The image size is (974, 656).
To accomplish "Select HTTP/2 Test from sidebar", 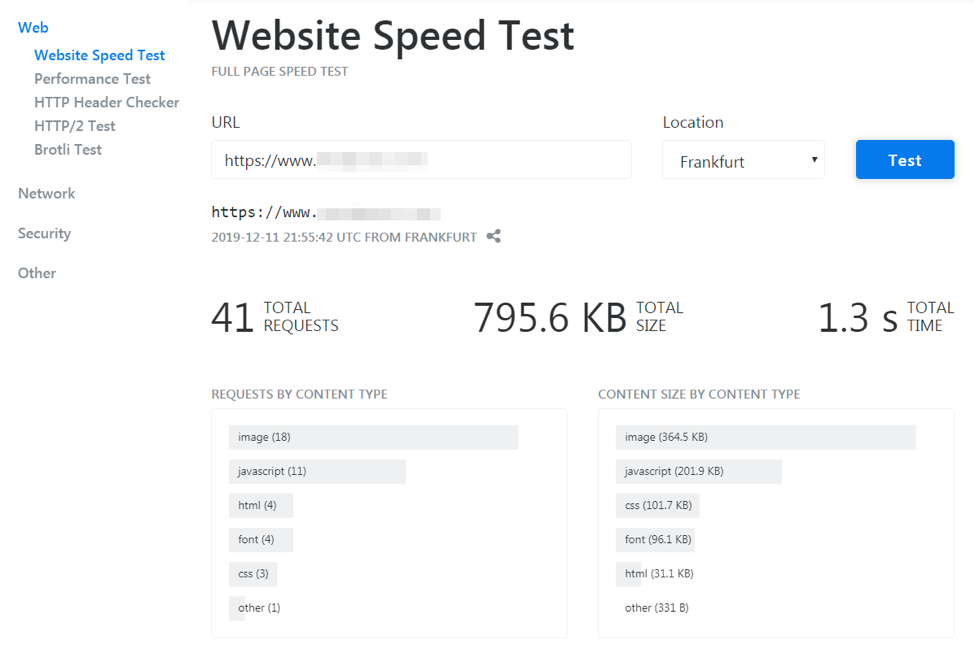I will [x=75, y=126].
